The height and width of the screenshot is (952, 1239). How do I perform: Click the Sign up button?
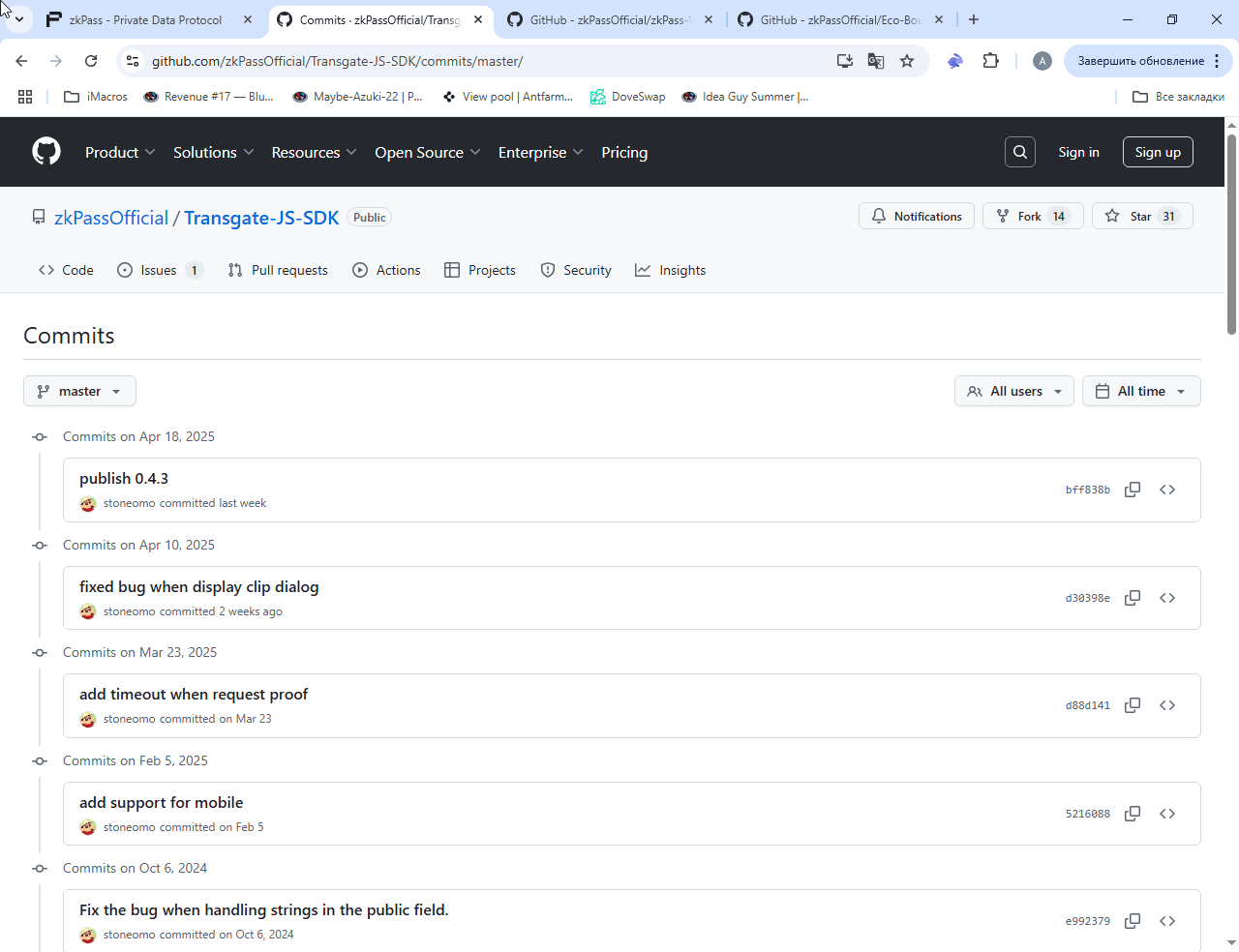1158,152
